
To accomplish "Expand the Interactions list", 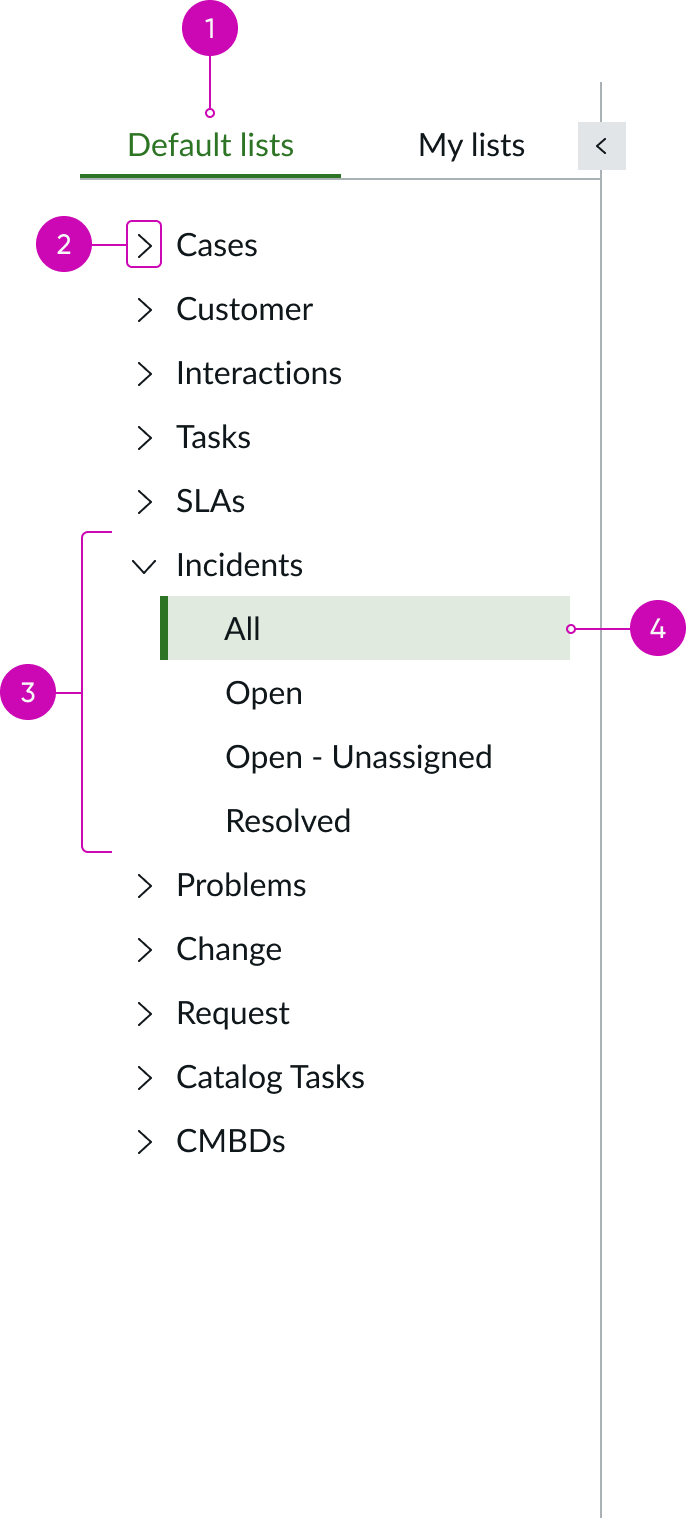I will (145, 373).
